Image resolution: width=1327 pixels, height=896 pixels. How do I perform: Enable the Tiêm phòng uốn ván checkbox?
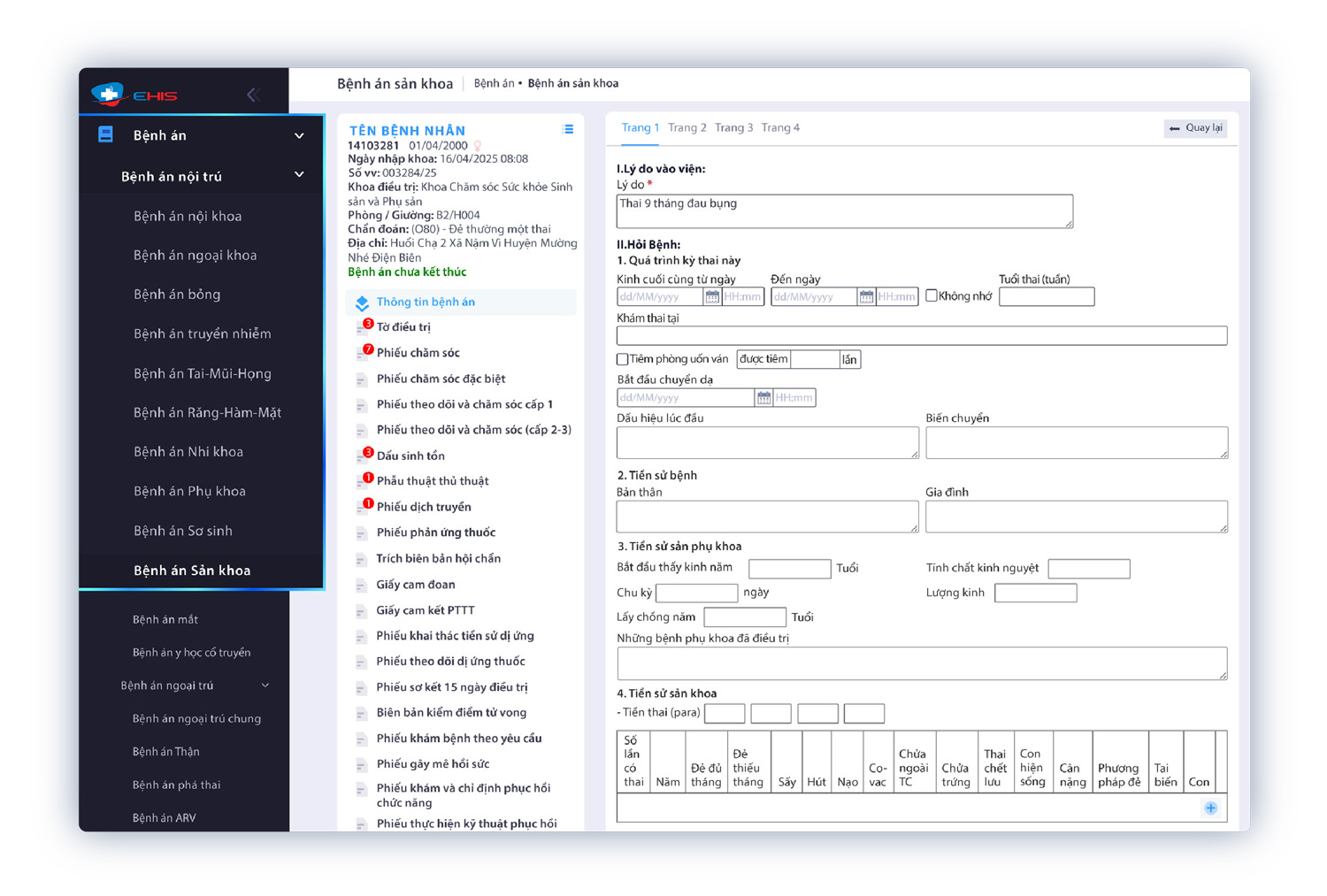tap(623, 359)
